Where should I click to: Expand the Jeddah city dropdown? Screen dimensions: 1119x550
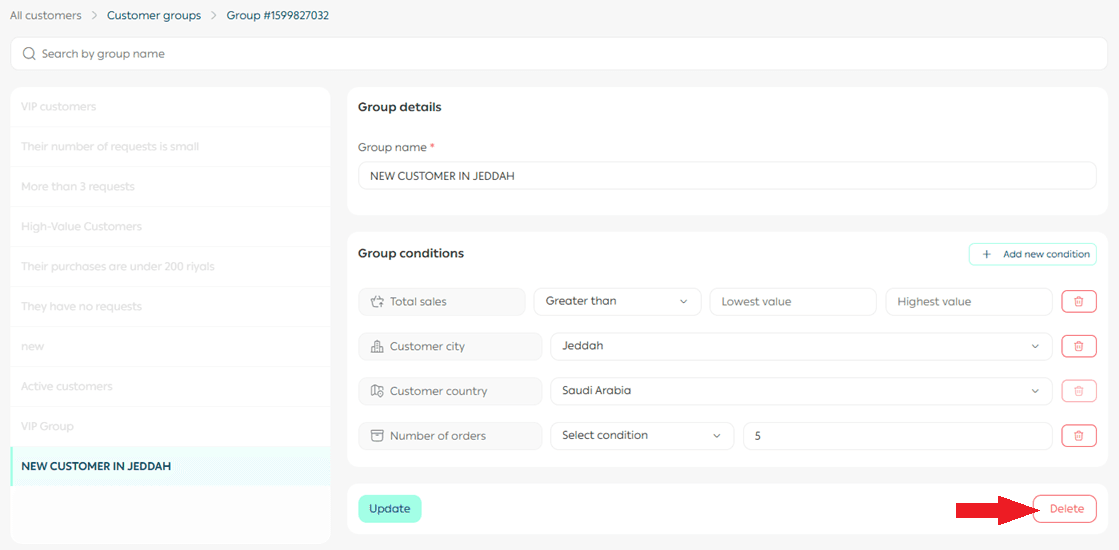800,346
